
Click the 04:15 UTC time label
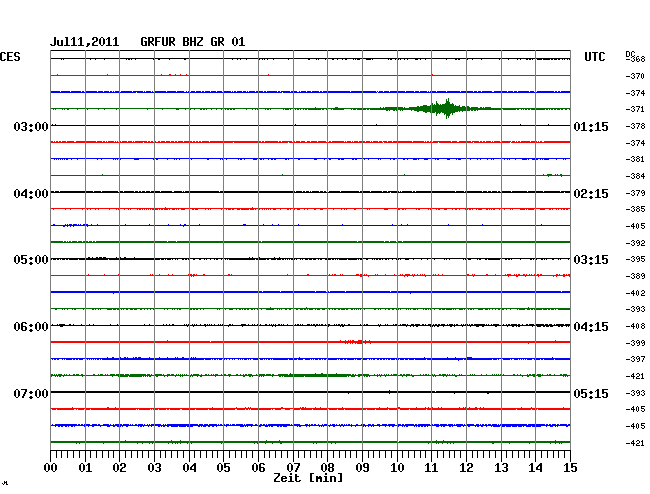pos(591,327)
